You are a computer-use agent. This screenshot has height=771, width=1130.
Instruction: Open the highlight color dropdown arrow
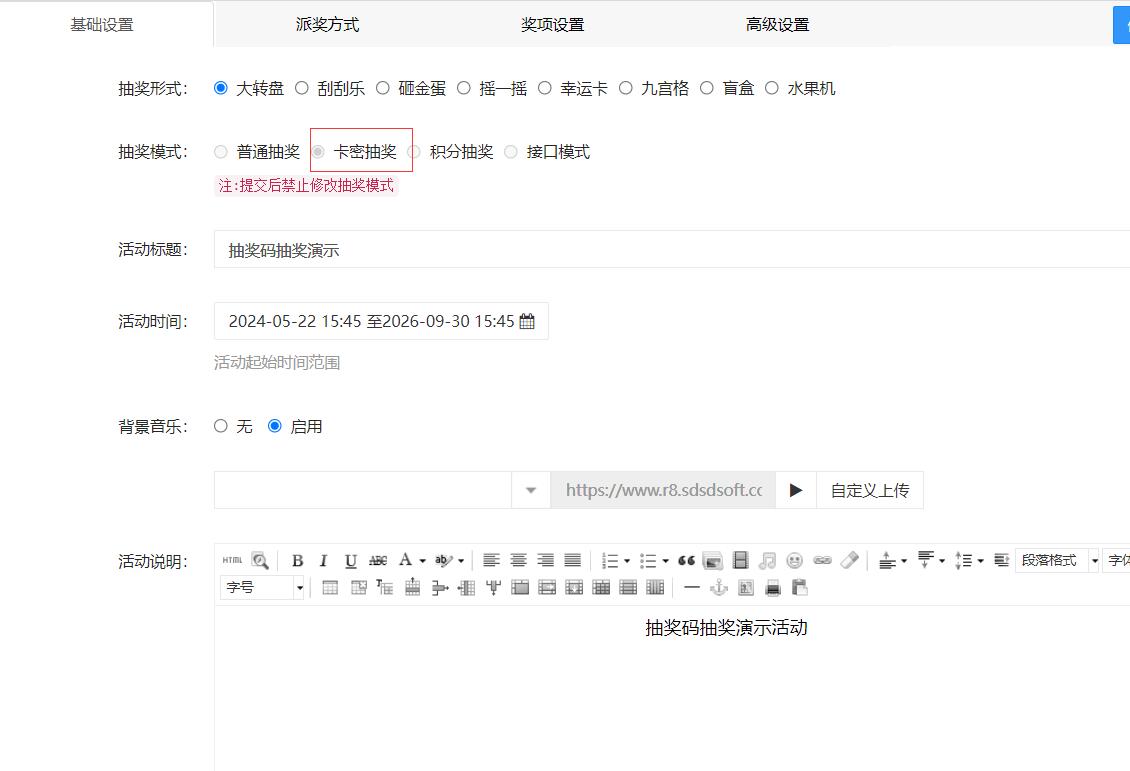[461, 561]
